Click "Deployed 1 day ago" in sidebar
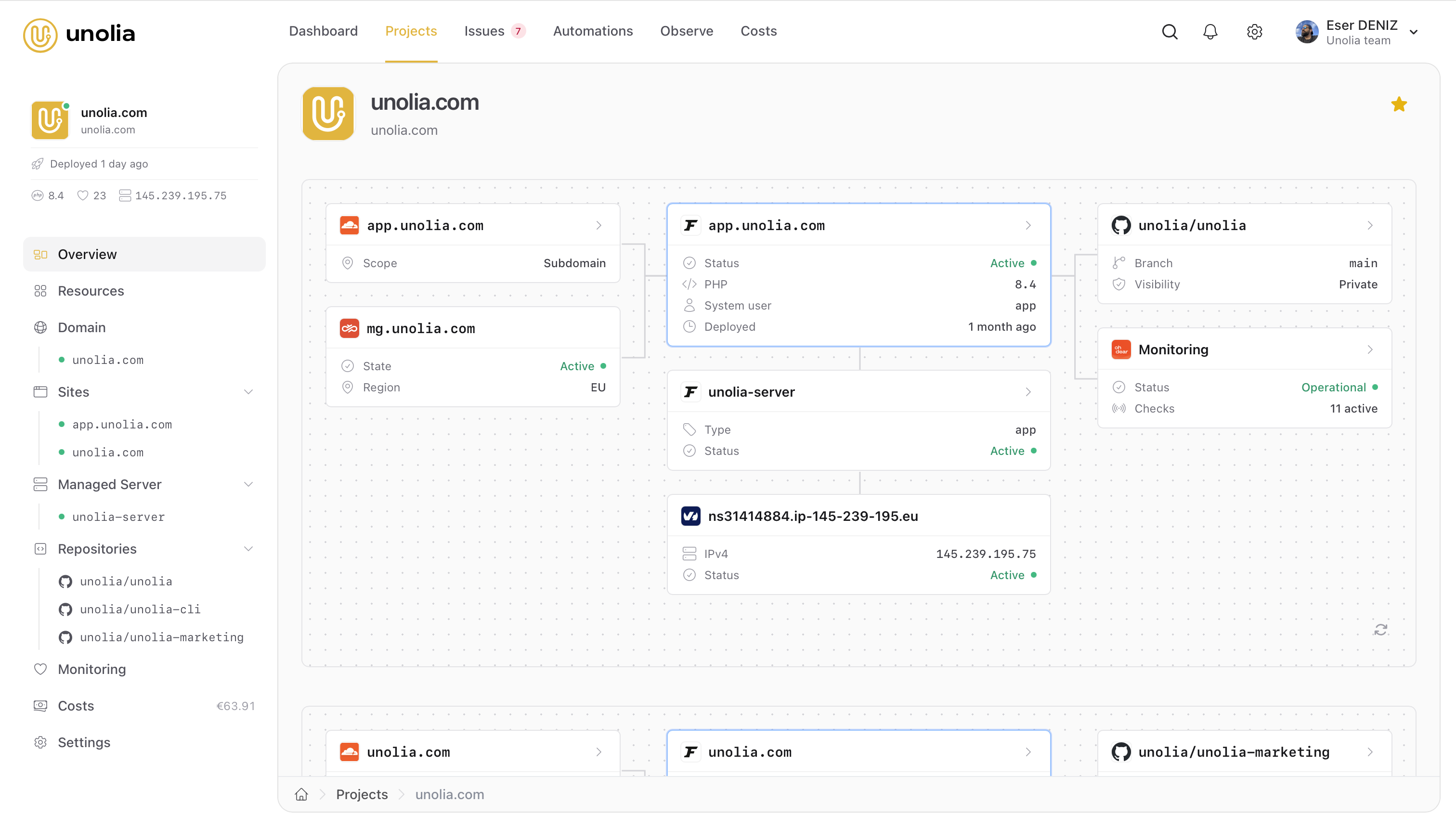 [99, 164]
